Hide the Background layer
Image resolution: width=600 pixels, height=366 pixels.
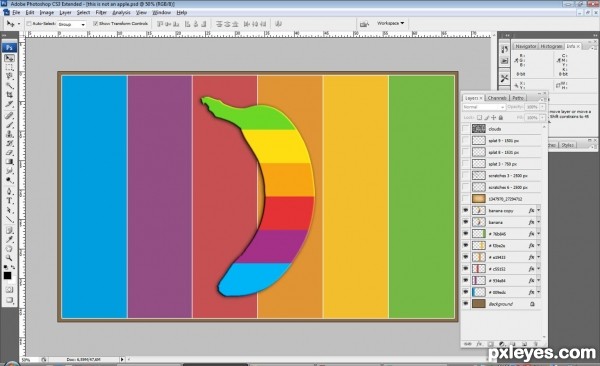coord(465,304)
